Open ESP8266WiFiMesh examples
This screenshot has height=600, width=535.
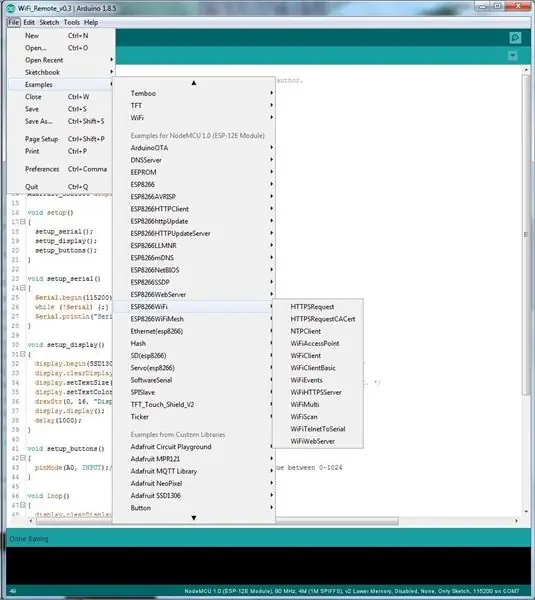click(x=194, y=319)
